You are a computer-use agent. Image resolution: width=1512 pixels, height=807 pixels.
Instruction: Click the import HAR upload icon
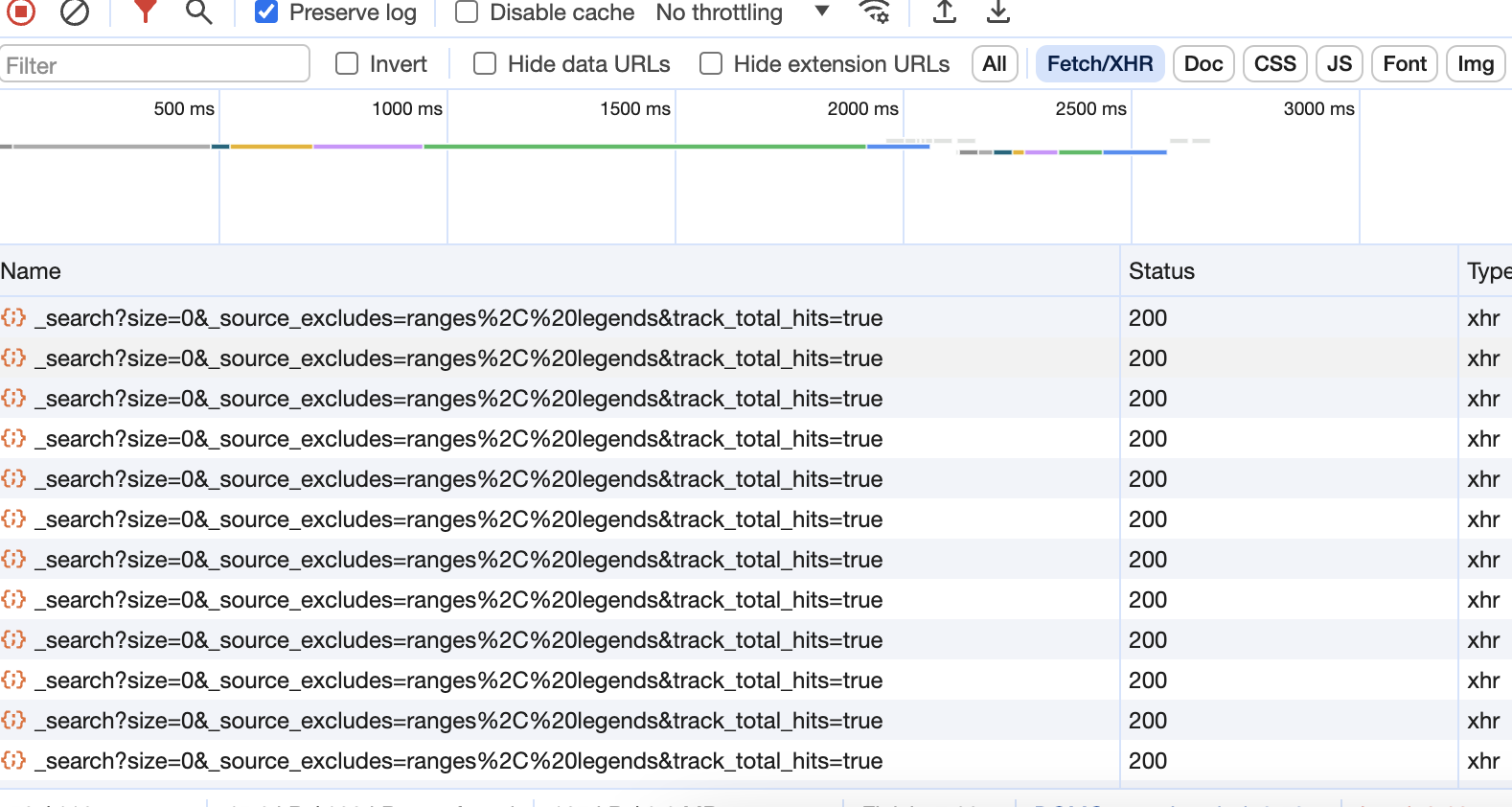(x=945, y=12)
